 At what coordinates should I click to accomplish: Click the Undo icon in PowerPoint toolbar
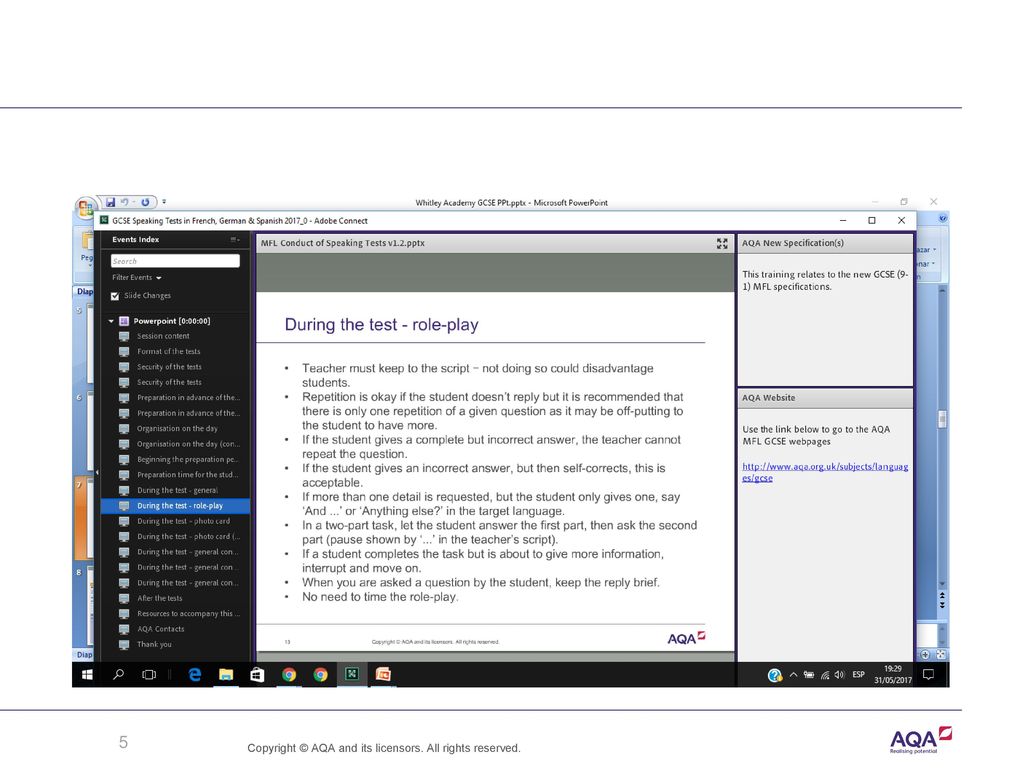(124, 202)
